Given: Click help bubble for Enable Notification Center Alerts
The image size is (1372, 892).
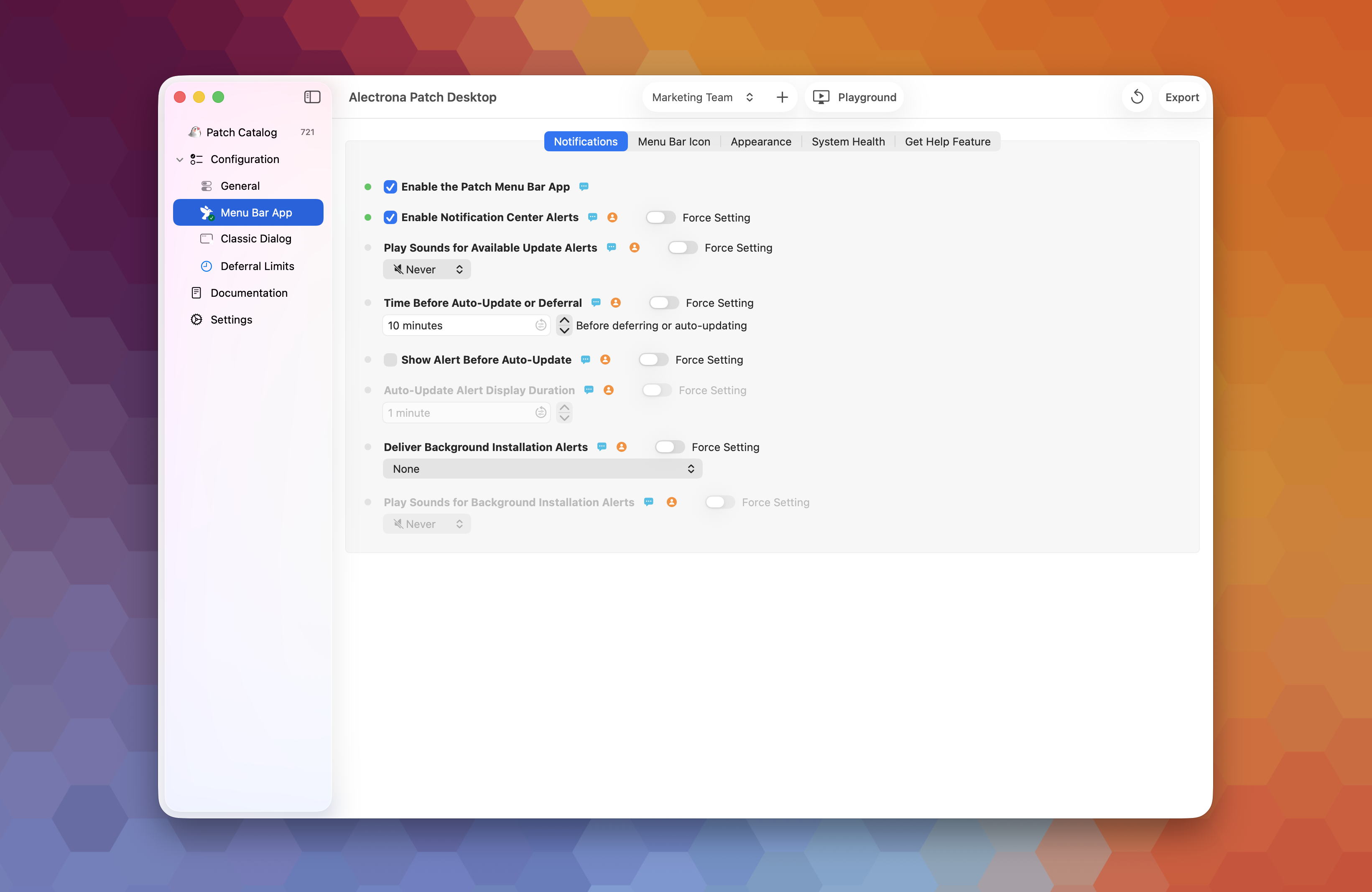Looking at the screenshot, I should tap(593, 217).
